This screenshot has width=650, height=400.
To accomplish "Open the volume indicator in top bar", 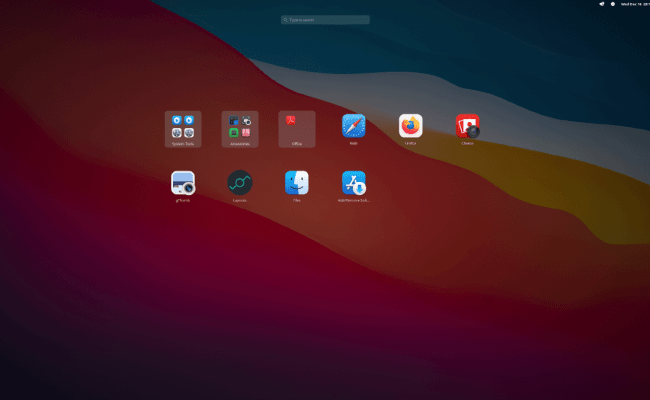I will [x=601, y=4].
